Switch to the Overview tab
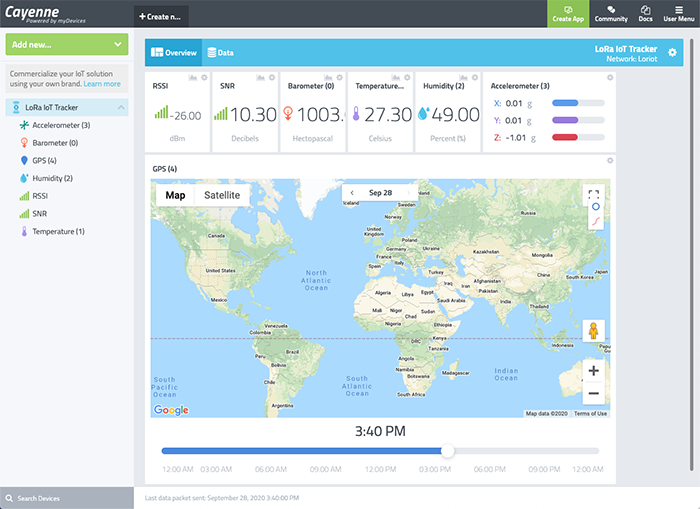This screenshot has width=700, height=509. pos(174,53)
